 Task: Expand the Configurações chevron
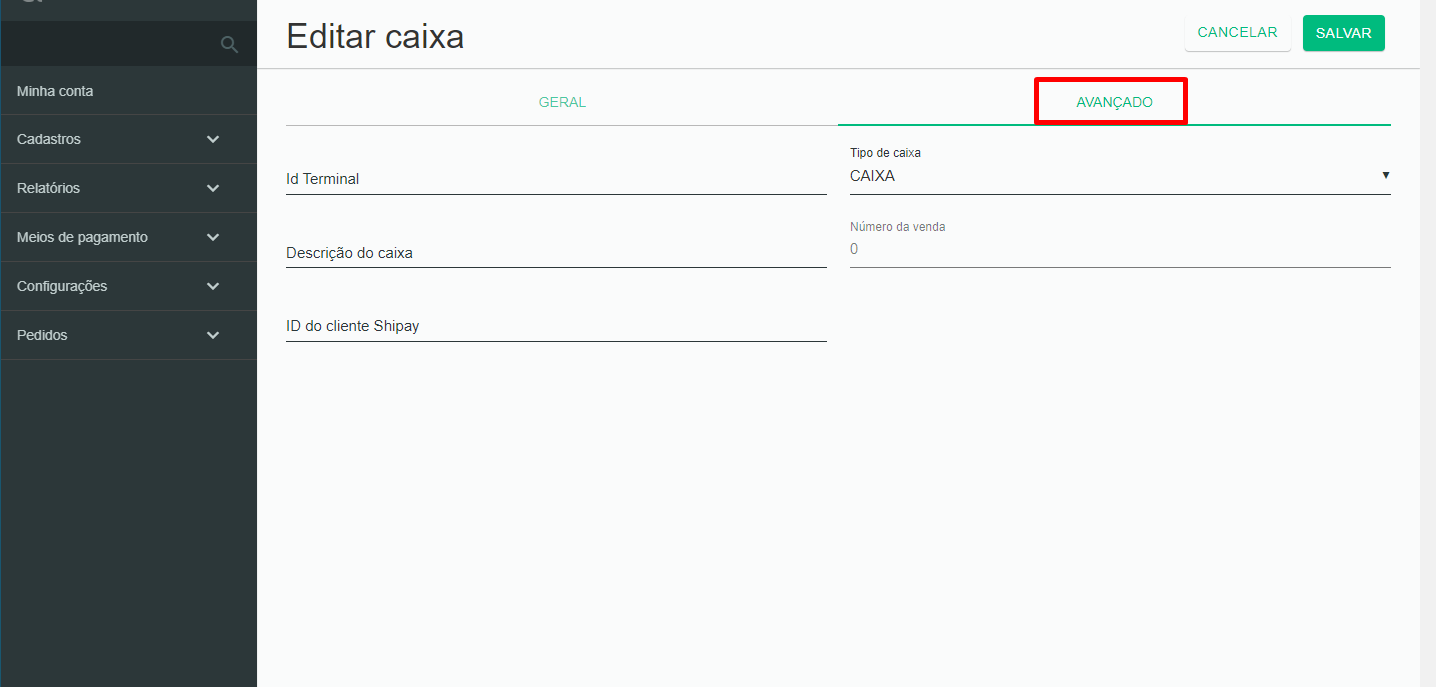(x=212, y=286)
